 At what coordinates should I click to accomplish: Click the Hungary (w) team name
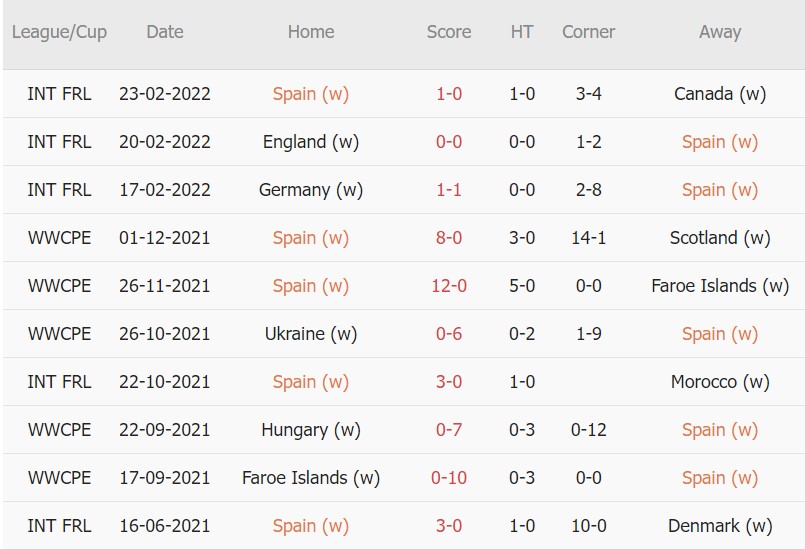pos(310,430)
